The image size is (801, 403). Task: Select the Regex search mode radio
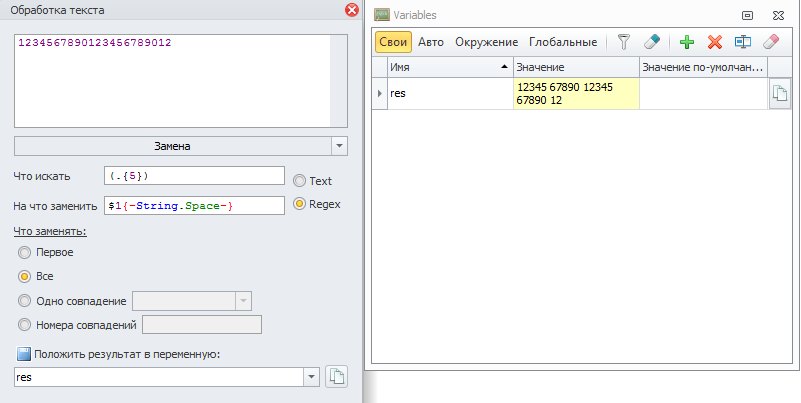coord(299,204)
